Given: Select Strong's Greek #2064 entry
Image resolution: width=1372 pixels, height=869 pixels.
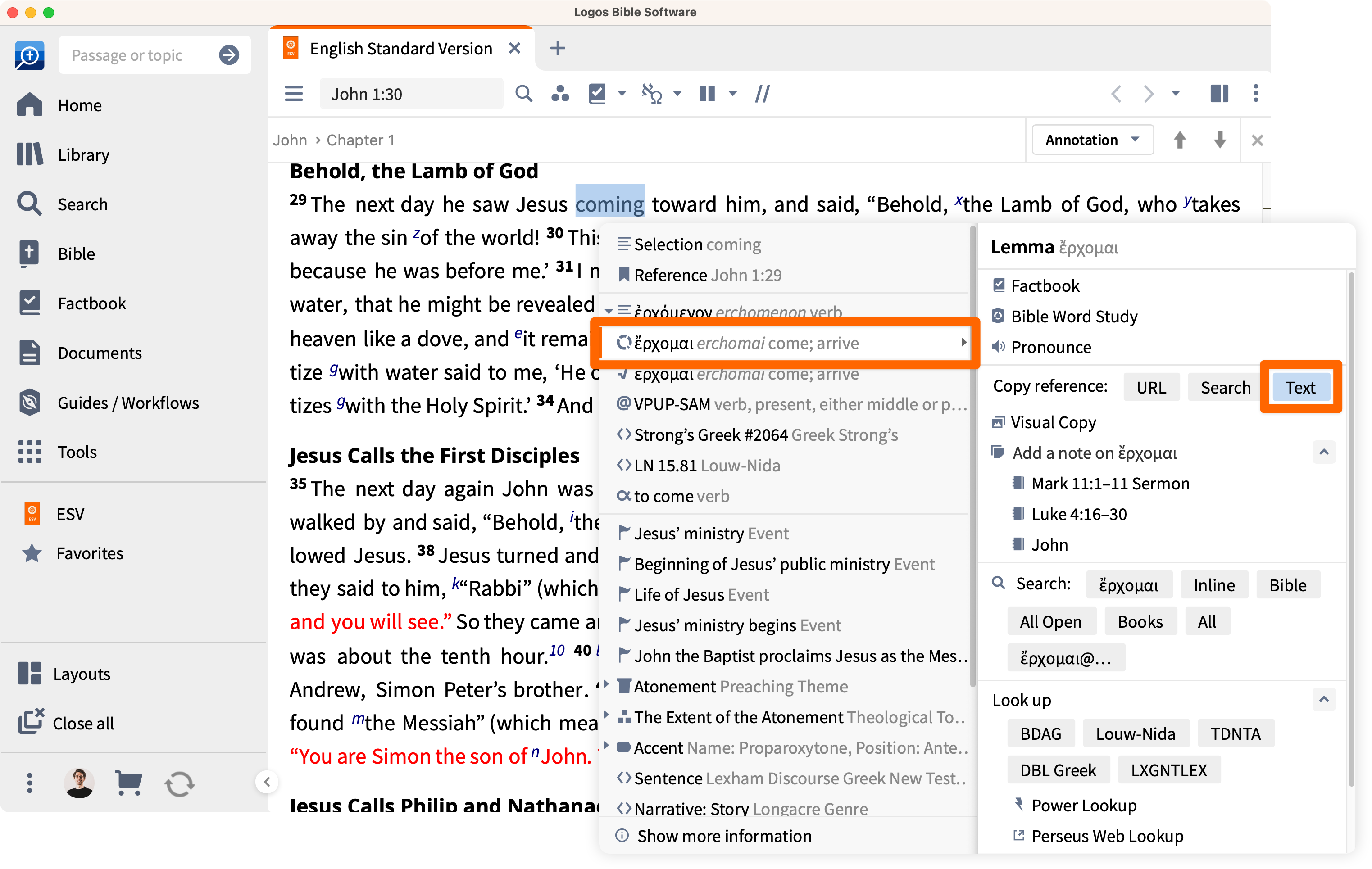Looking at the screenshot, I should 785,435.
